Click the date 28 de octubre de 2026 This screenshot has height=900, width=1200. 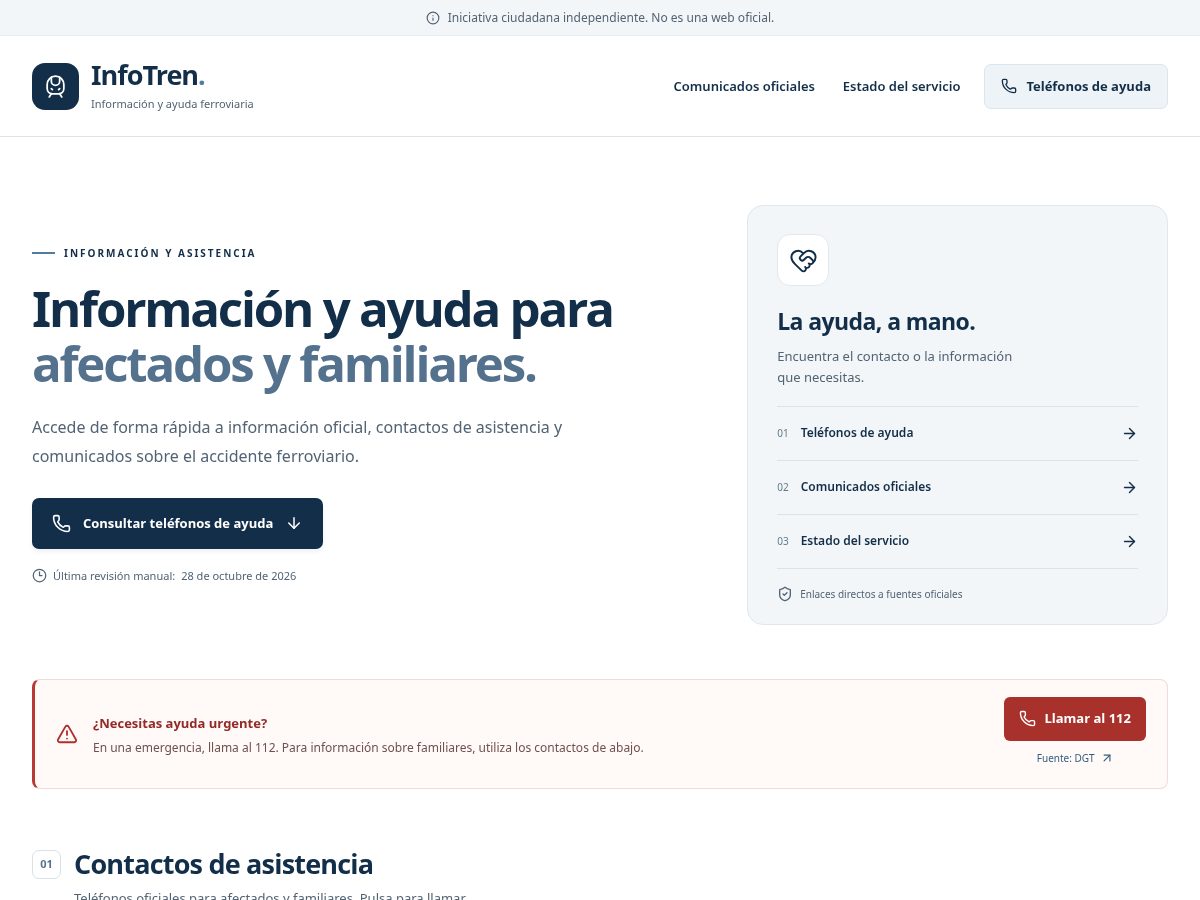[238, 576]
